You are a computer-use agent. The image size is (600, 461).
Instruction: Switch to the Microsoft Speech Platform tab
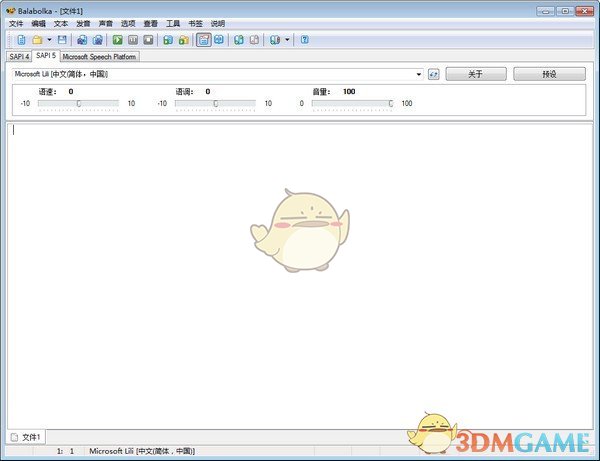pyautogui.click(x=99, y=57)
